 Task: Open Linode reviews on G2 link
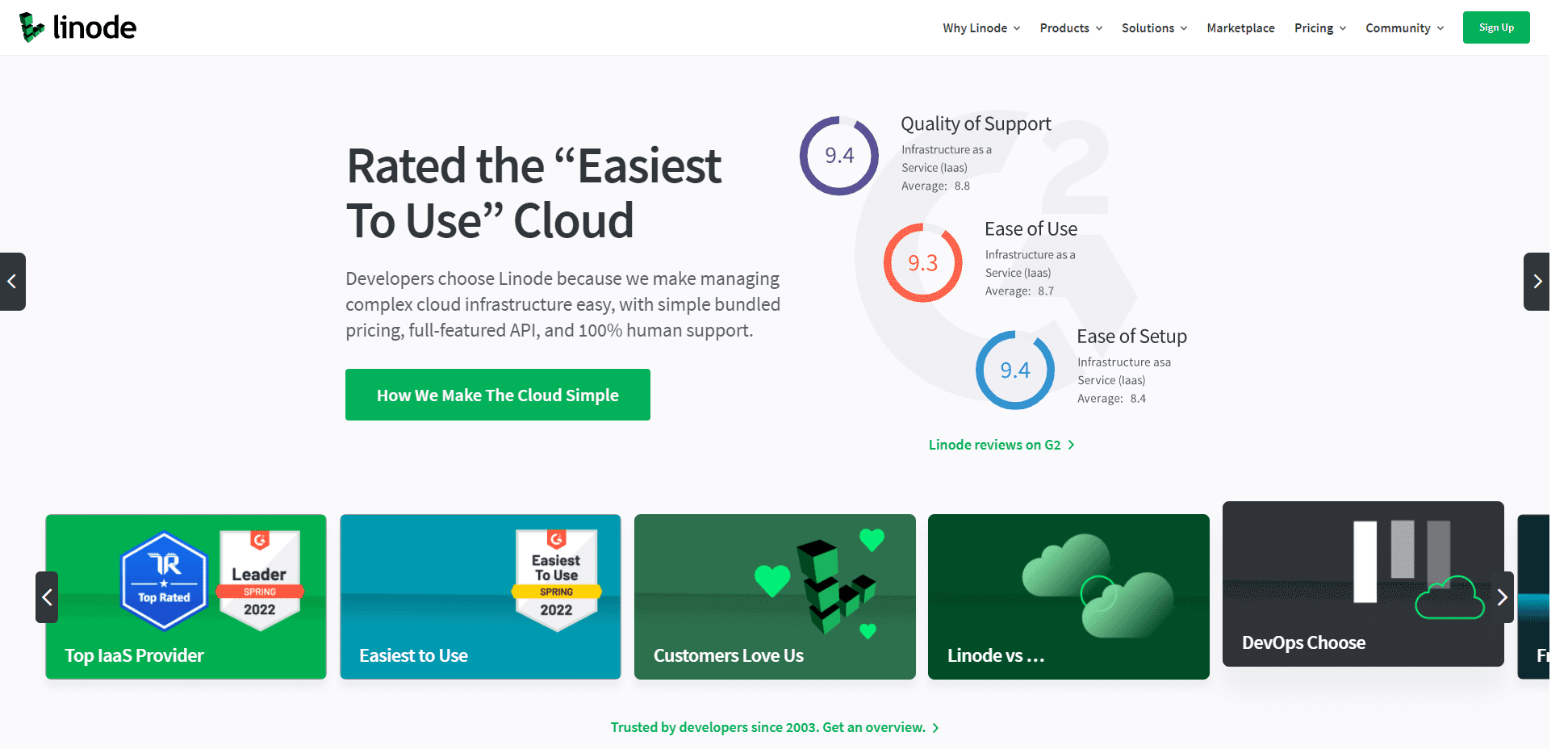click(x=1001, y=445)
